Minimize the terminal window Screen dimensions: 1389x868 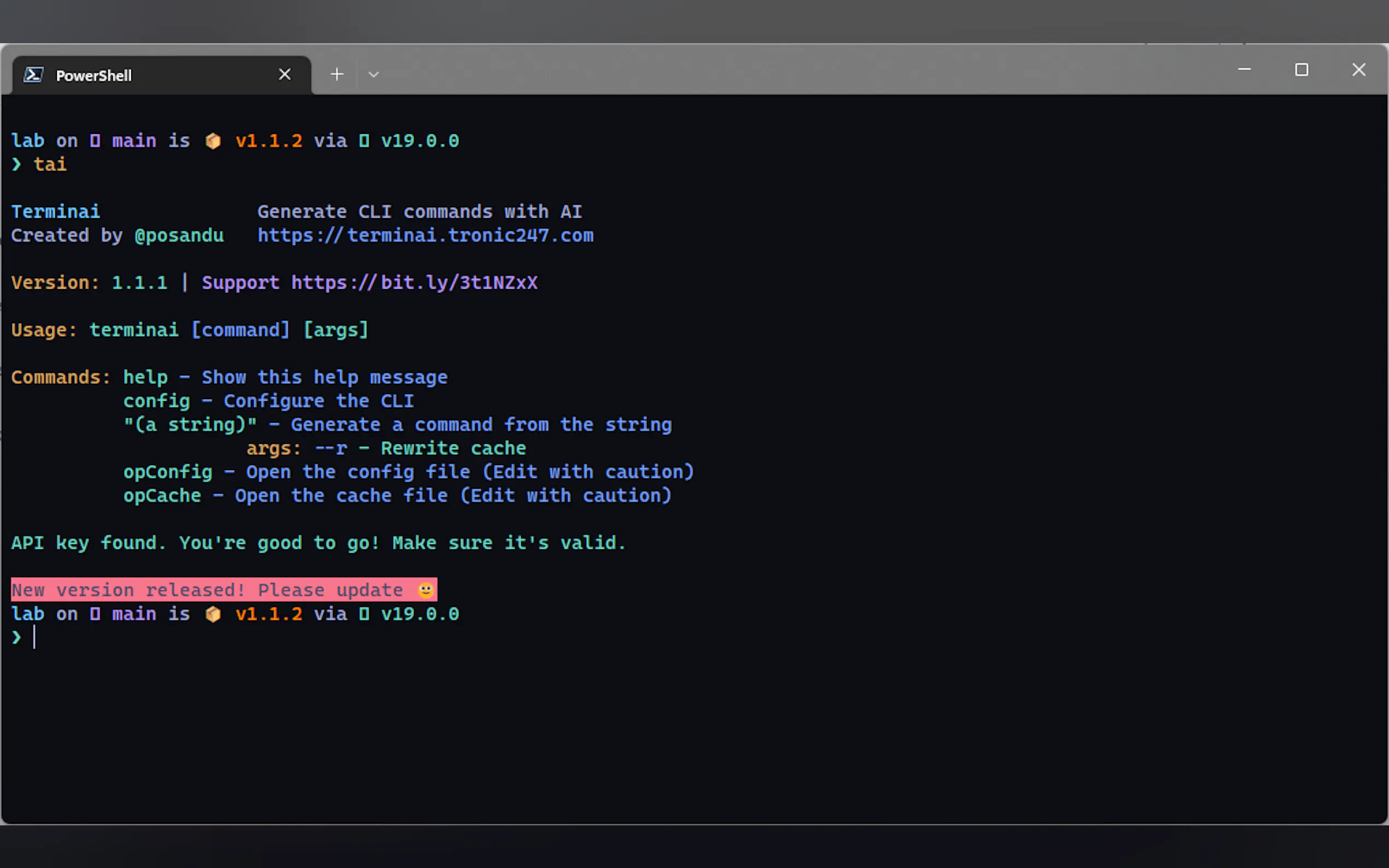[x=1244, y=70]
